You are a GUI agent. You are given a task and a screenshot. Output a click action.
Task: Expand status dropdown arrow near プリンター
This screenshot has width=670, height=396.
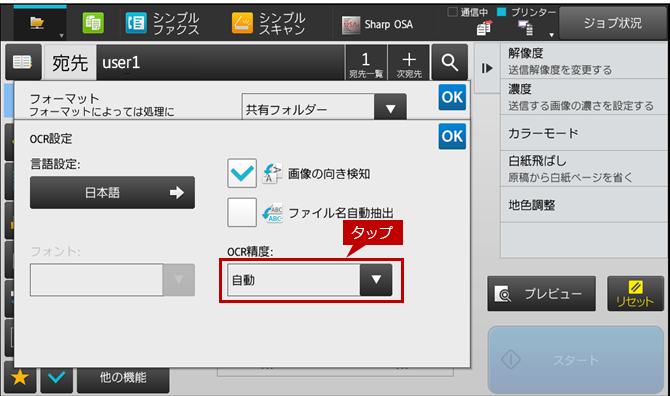coord(552,35)
